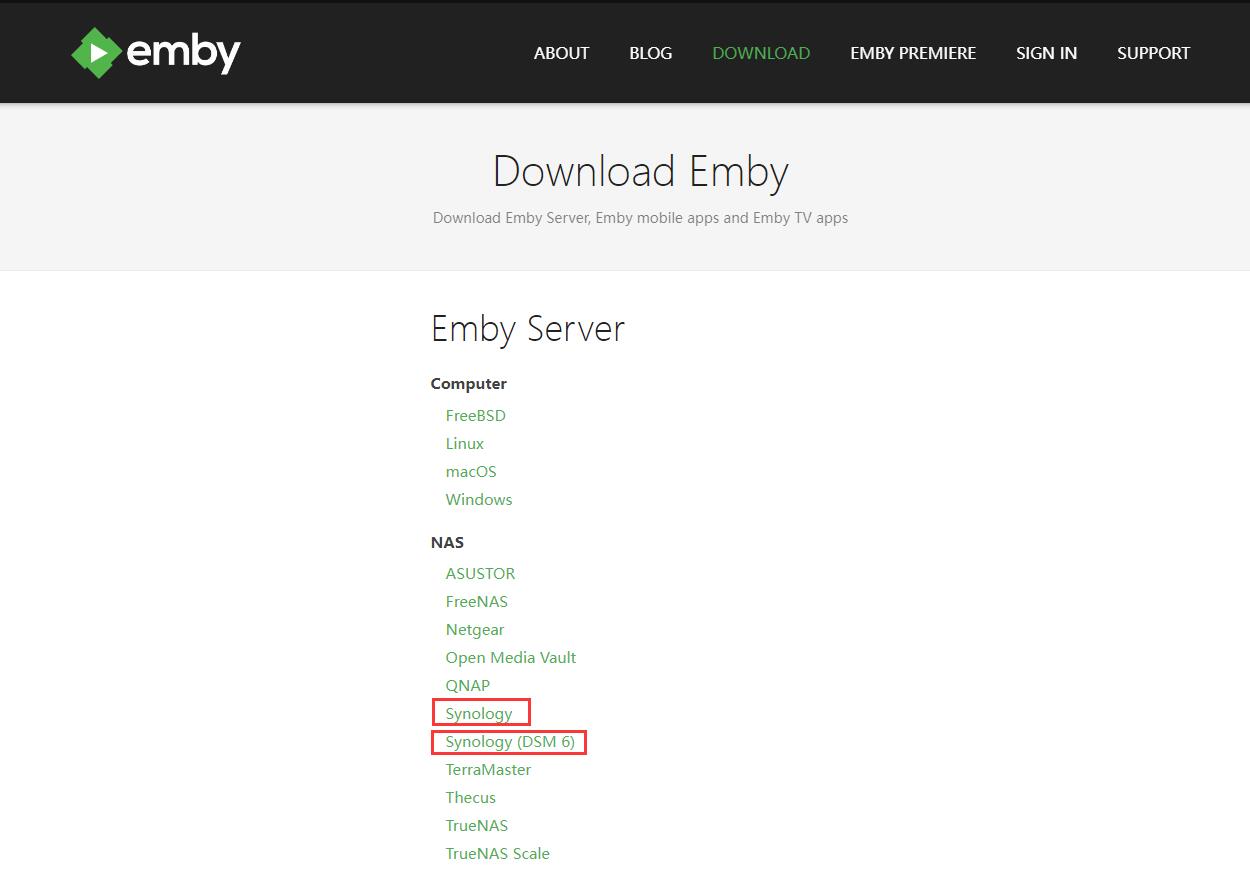The image size is (1250, 871).
Task: Select the DOWNLOAD navigation item
Action: 761,53
